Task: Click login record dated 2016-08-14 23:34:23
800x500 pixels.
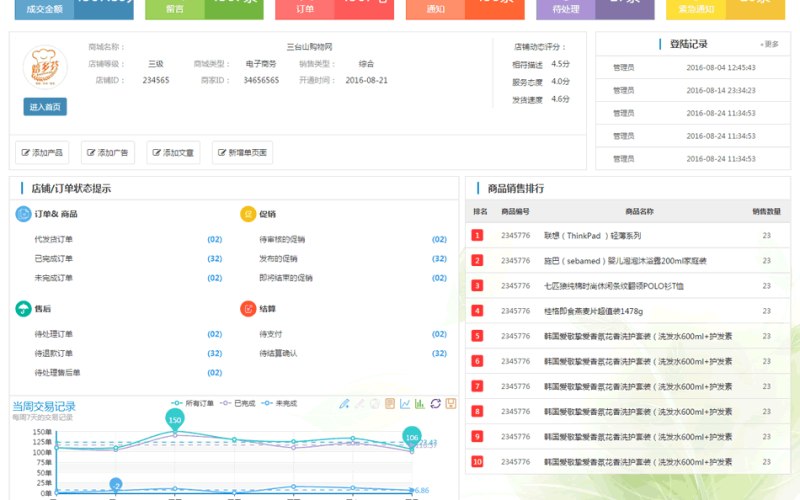Action: click(x=693, y=90)
